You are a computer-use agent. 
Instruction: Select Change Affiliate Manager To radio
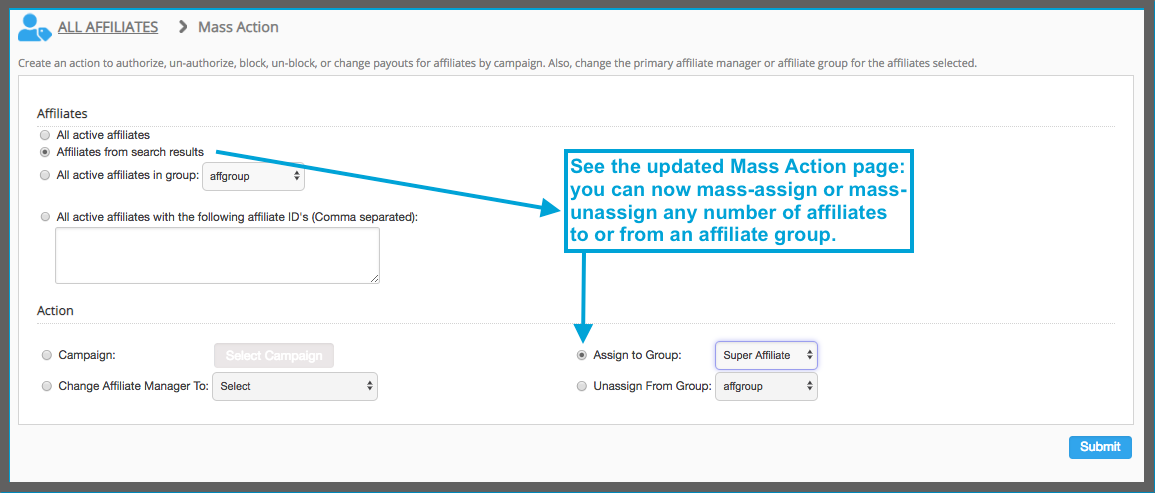click(x=47, y=385)
